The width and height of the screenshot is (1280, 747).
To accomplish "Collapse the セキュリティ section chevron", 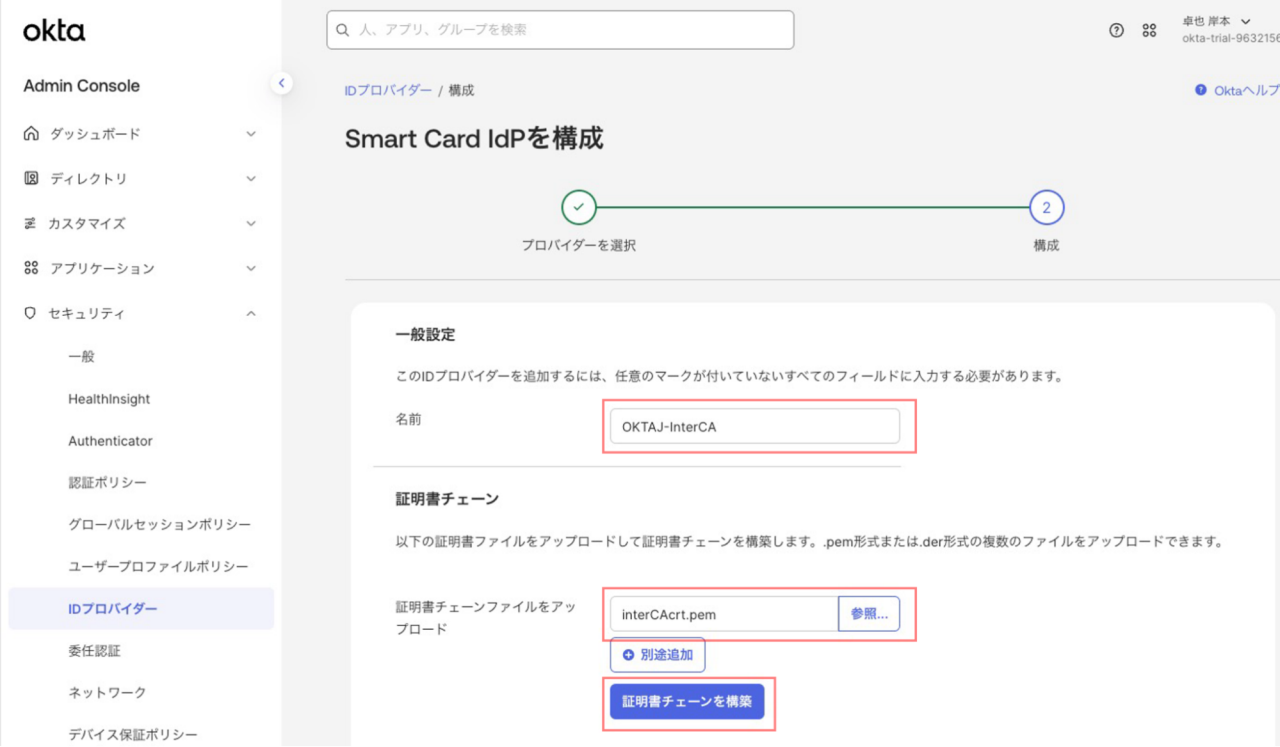I will pyautogui.click(x=251, y=314).
